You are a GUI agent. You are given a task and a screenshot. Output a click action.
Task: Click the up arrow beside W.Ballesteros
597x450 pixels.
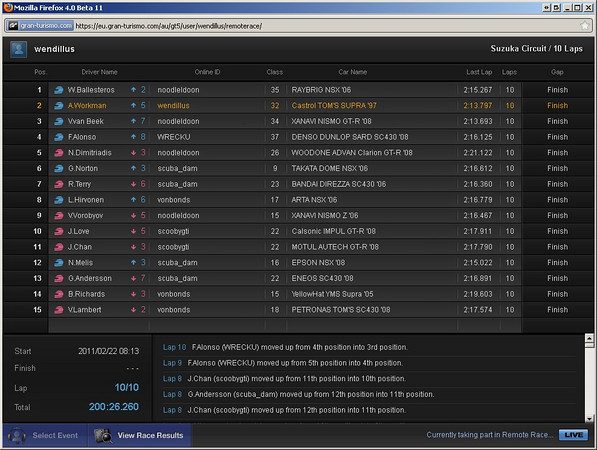pyautogui.click(x=133, y=90)
